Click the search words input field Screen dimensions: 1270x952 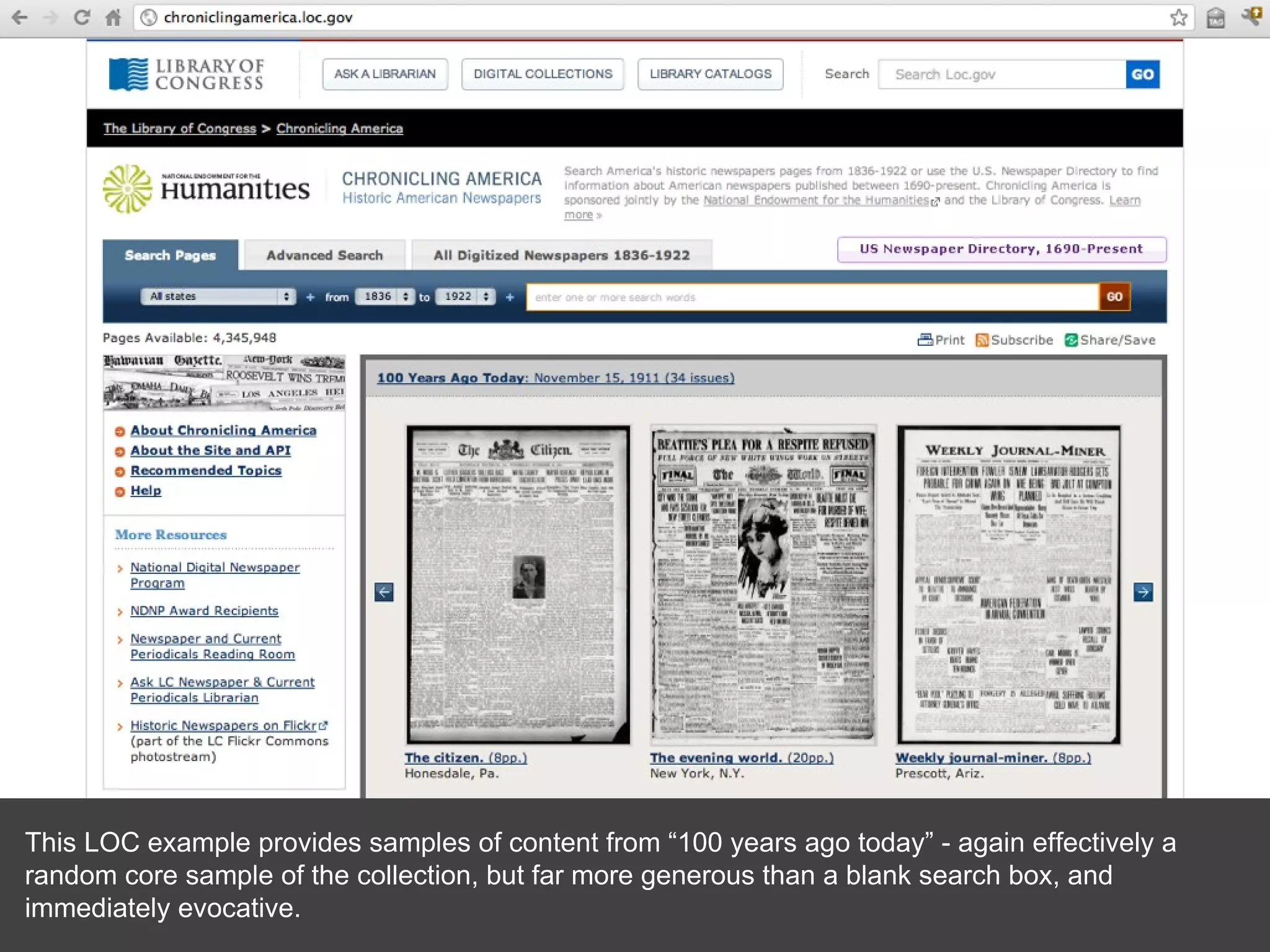[x=812, y=297]
